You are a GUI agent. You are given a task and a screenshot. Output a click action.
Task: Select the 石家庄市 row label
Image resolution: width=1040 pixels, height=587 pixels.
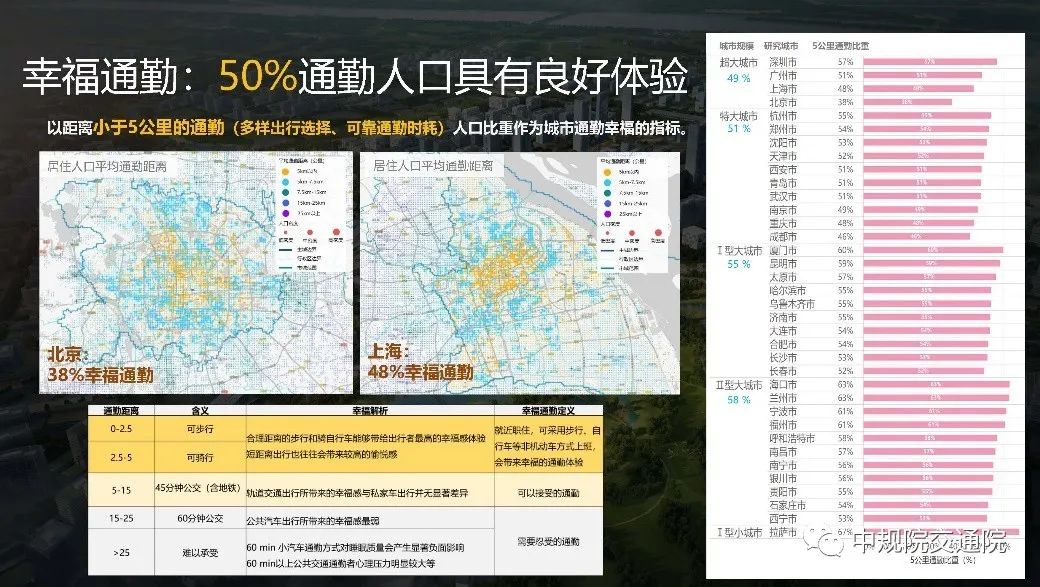[x=787, y=505]
